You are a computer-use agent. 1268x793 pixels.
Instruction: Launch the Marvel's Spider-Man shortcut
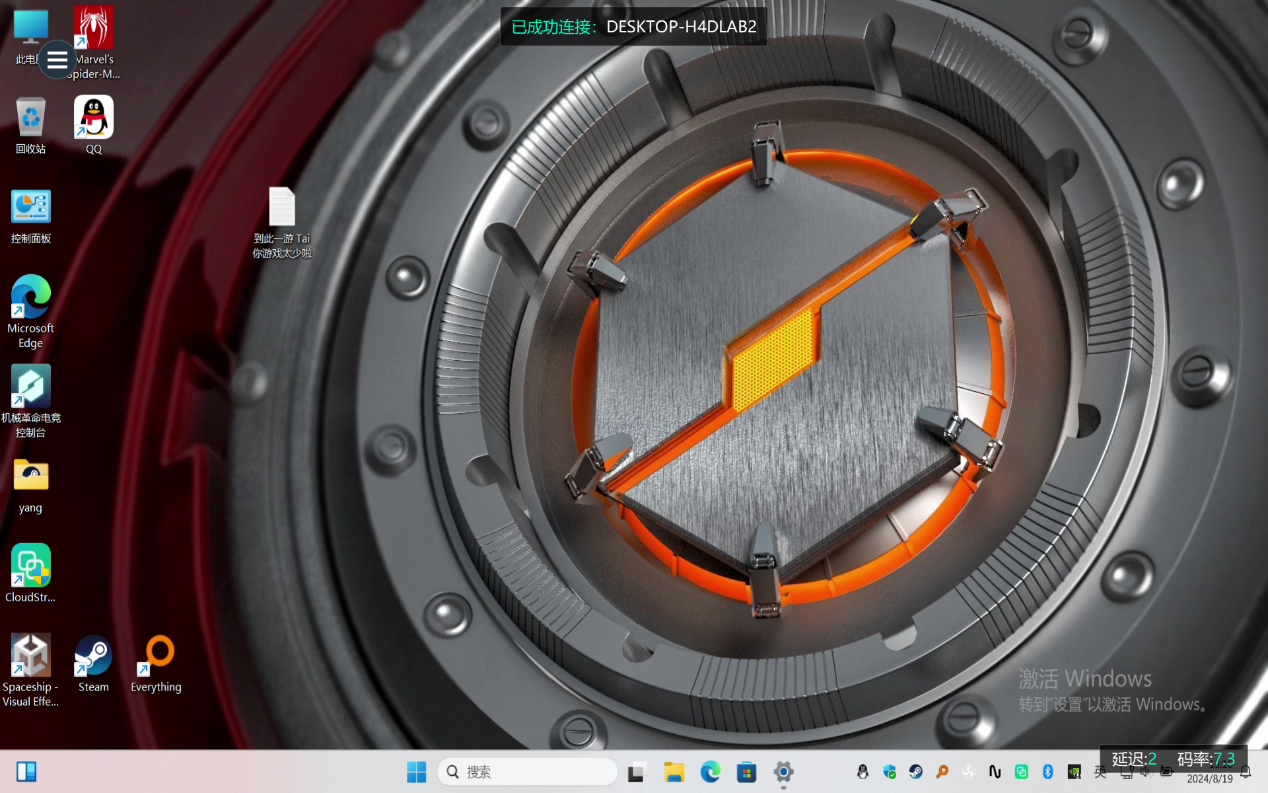94,43
